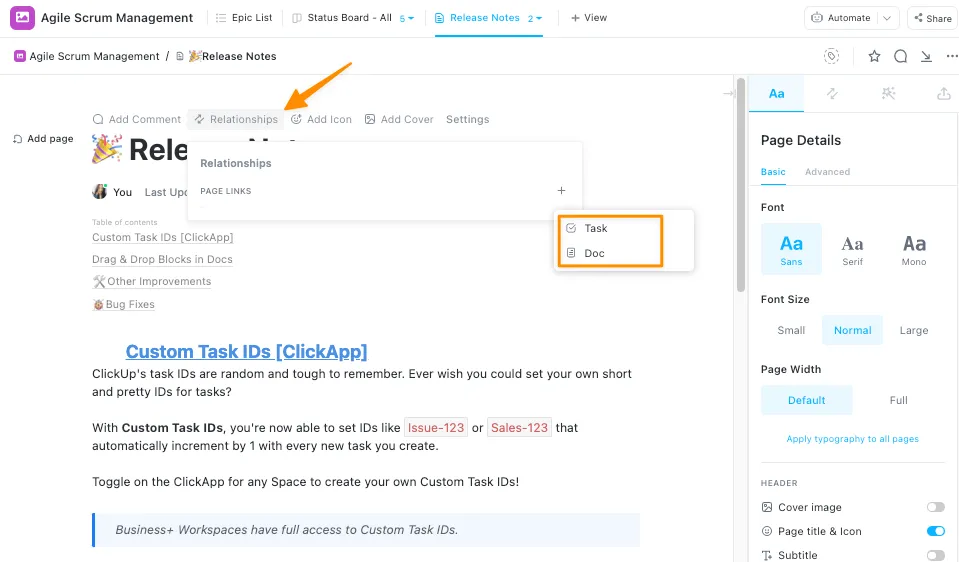Add a new View
Image resolution: width=959 pixels, height=562 pixels.
pyautogui.click(x=588, y=18)
